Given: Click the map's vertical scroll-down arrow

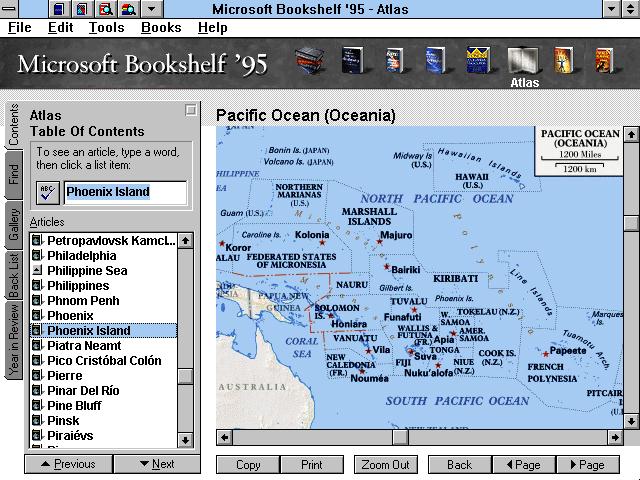Looking at the screenshot, I should point(631,421).
